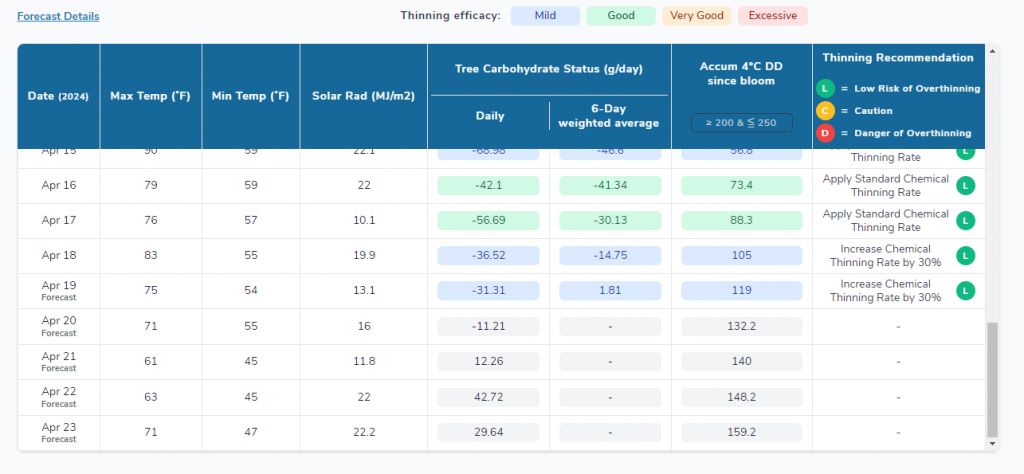The width and height of the screenshot is (1024, 474).
Task: Click the red D danger legend icon
Action: [826, 133]
